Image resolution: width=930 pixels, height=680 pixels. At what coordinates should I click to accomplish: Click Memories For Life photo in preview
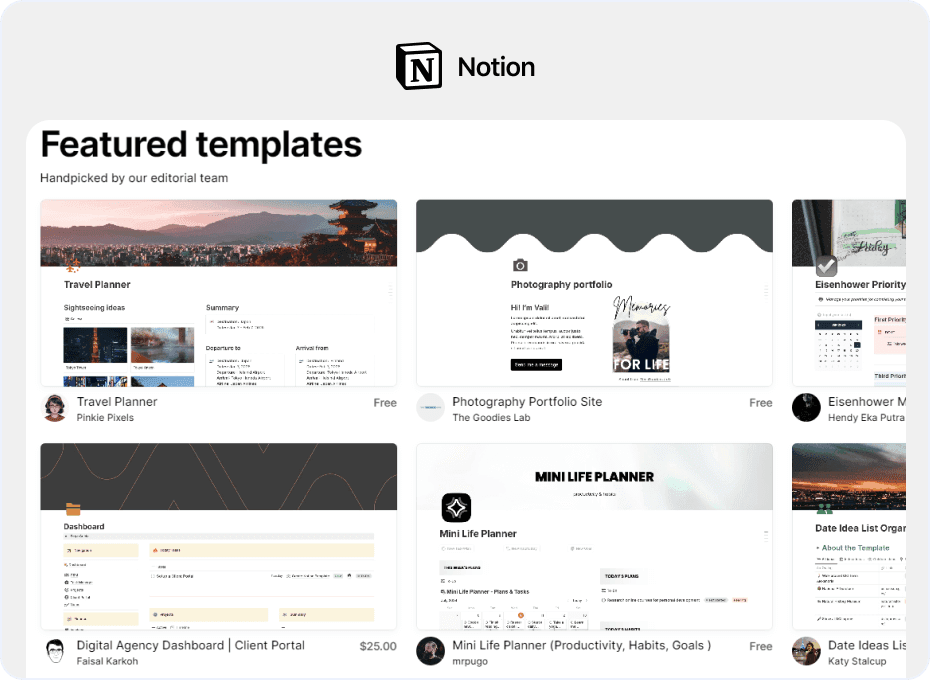tap(641, 336)
